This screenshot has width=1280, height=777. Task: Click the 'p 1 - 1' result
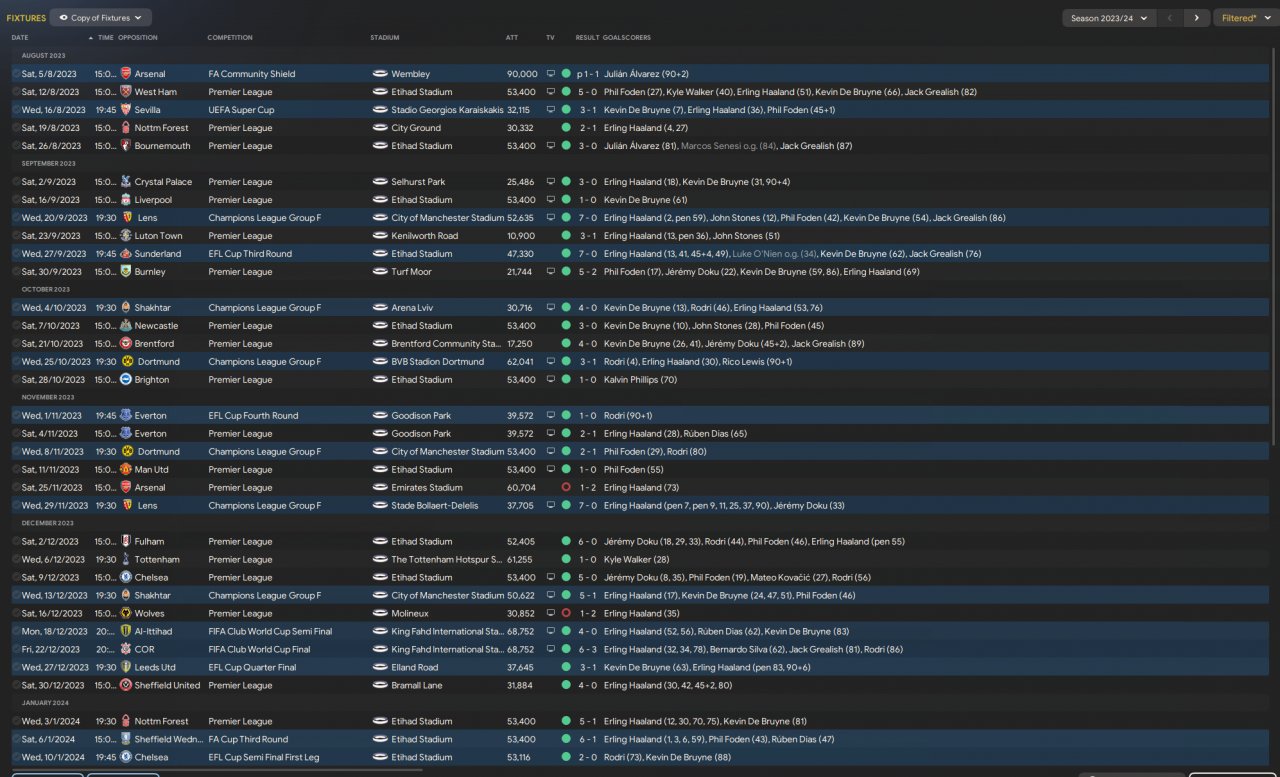tap(586, 74)
